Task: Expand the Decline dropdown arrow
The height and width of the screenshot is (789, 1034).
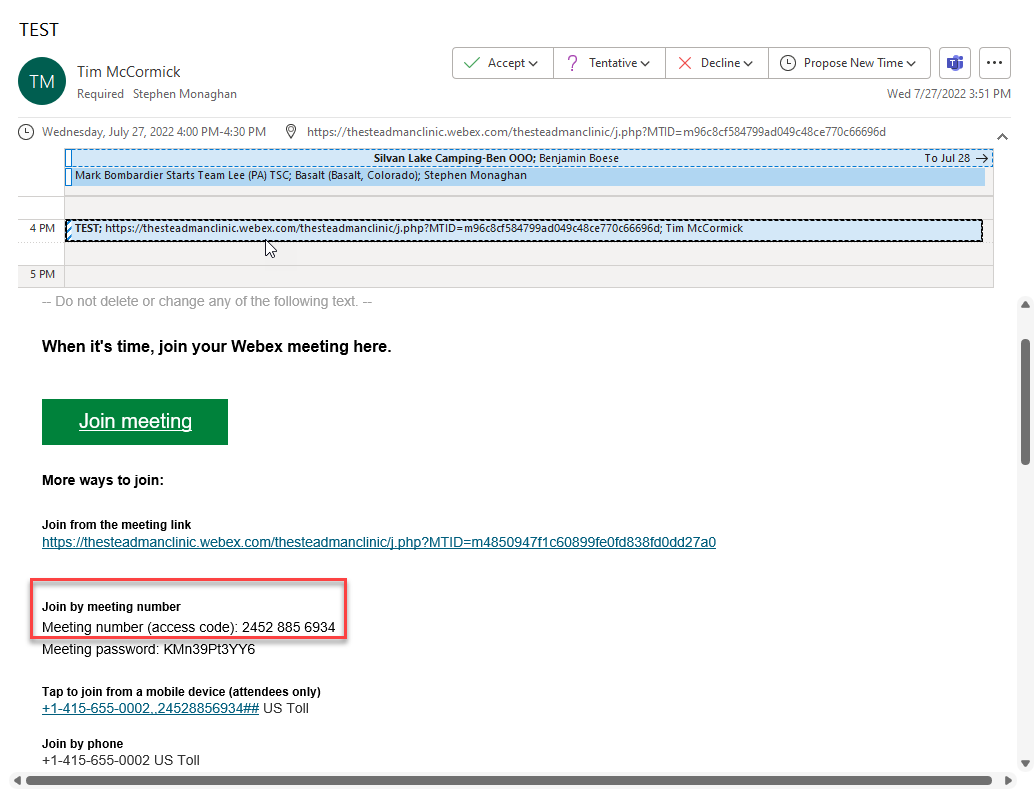Action: (748, 64)
